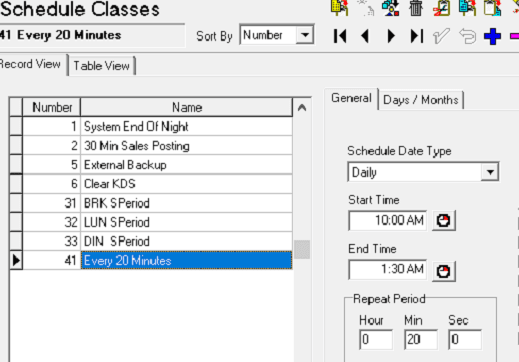Select the Every 20 Minutes row
Viewport: 519px width, 362px height.
click(x=187, y=260)
